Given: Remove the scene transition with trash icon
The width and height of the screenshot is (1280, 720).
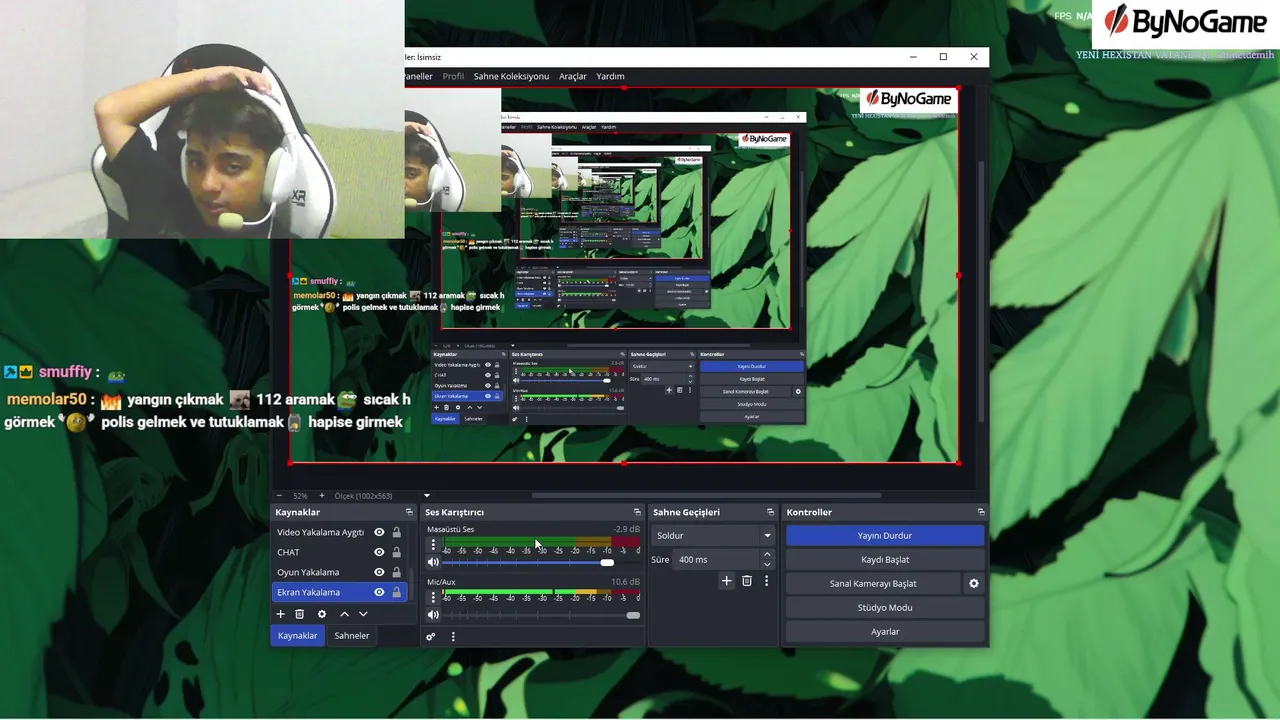Looking at the screenshot, I should (747, 580).
